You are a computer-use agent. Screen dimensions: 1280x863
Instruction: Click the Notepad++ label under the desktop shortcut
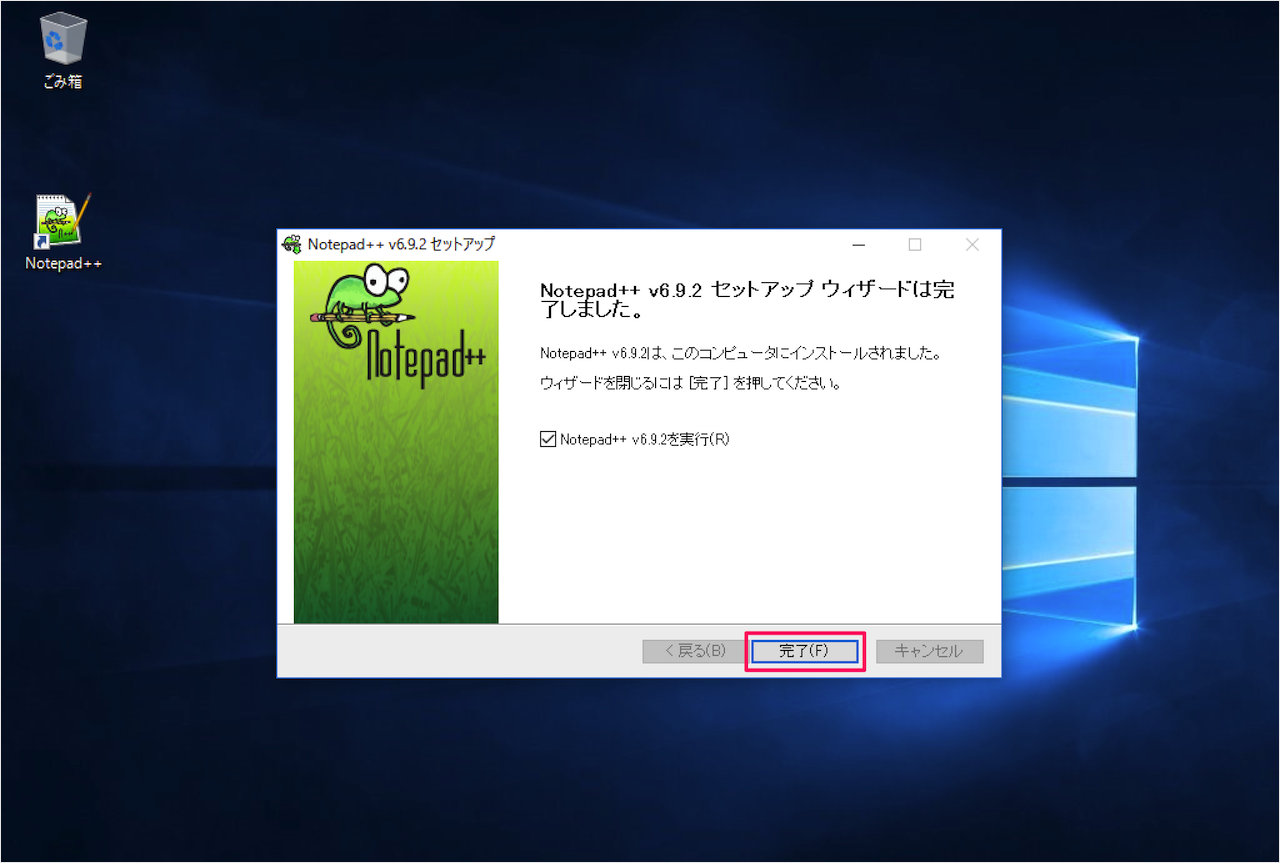point(63,263)
